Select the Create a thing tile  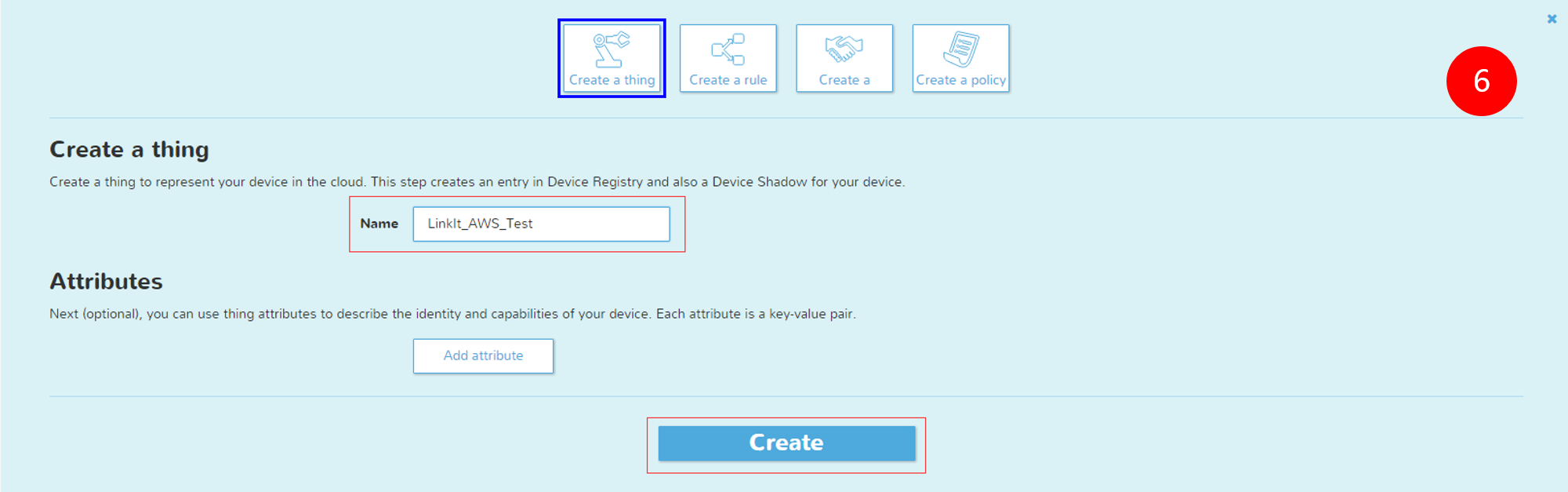pyautogui.click(x=612, y=58)
